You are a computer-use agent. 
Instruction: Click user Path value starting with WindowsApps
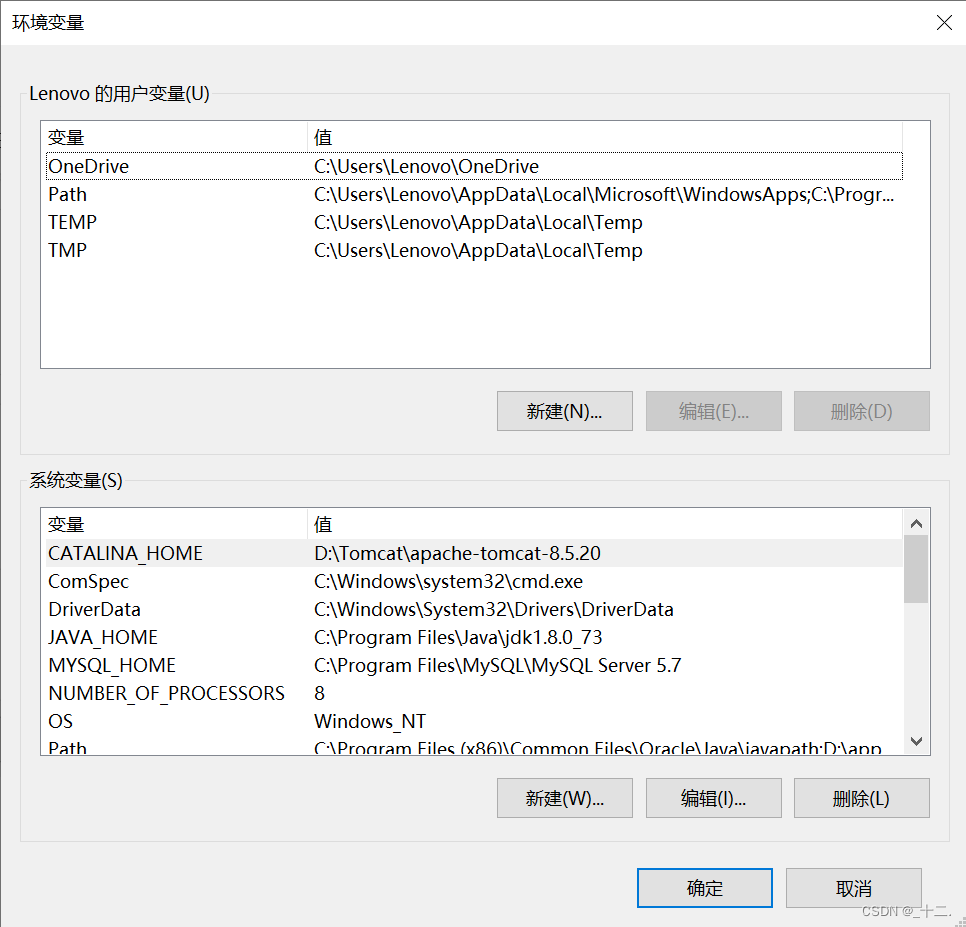coord(604,194)
